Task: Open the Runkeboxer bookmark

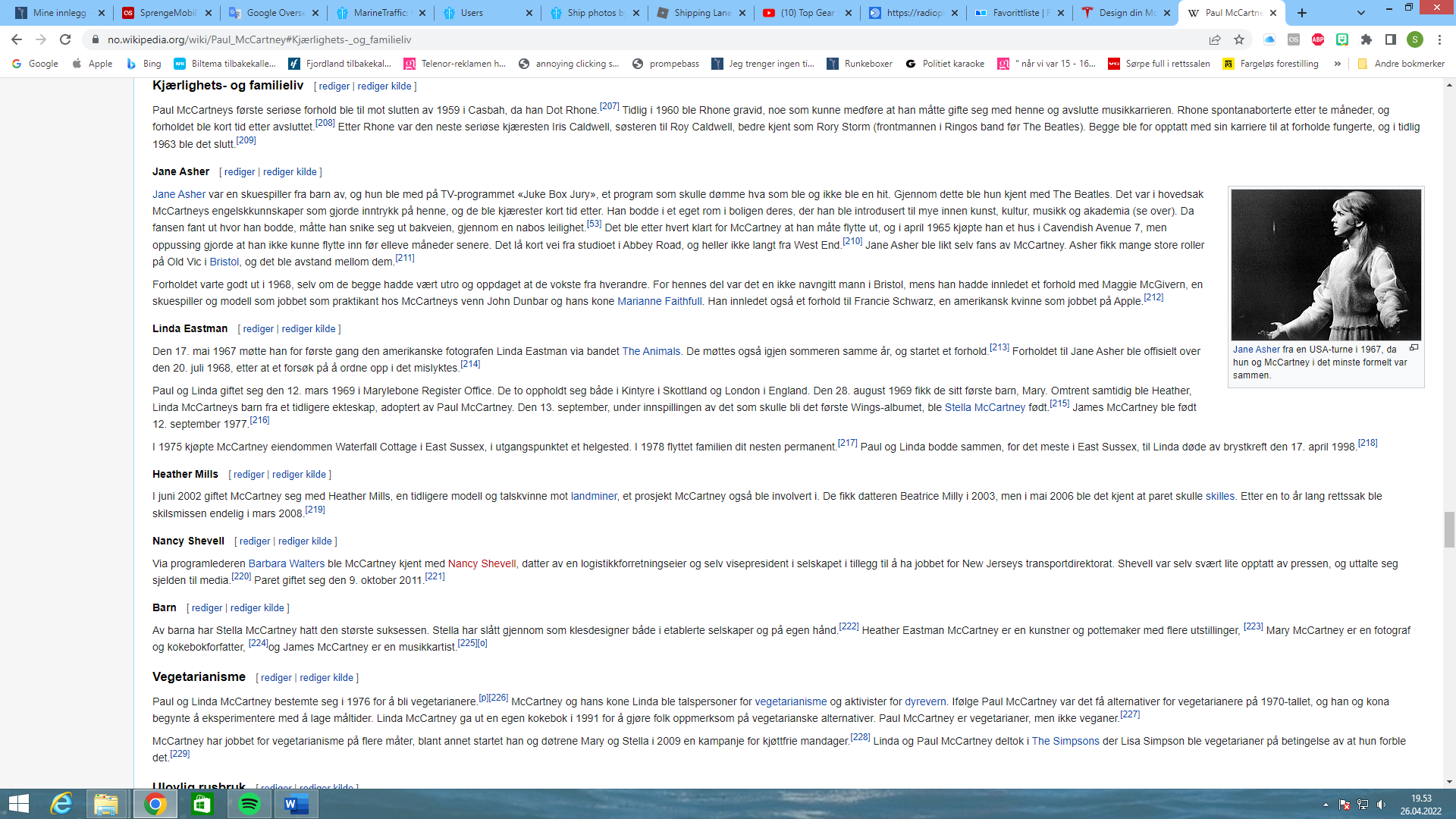Action: (859, 64)
